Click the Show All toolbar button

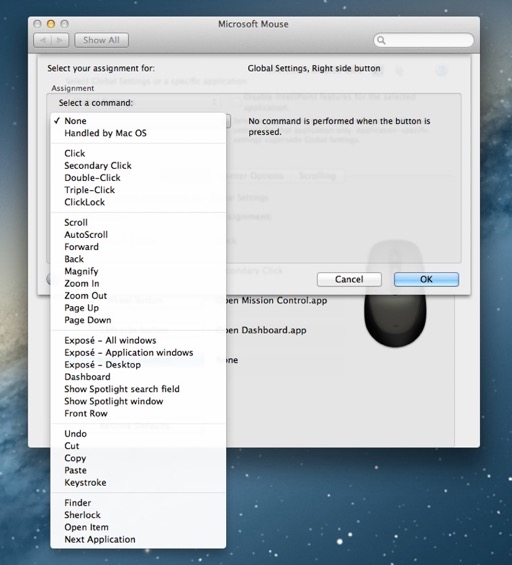click(x=101, y=40)
